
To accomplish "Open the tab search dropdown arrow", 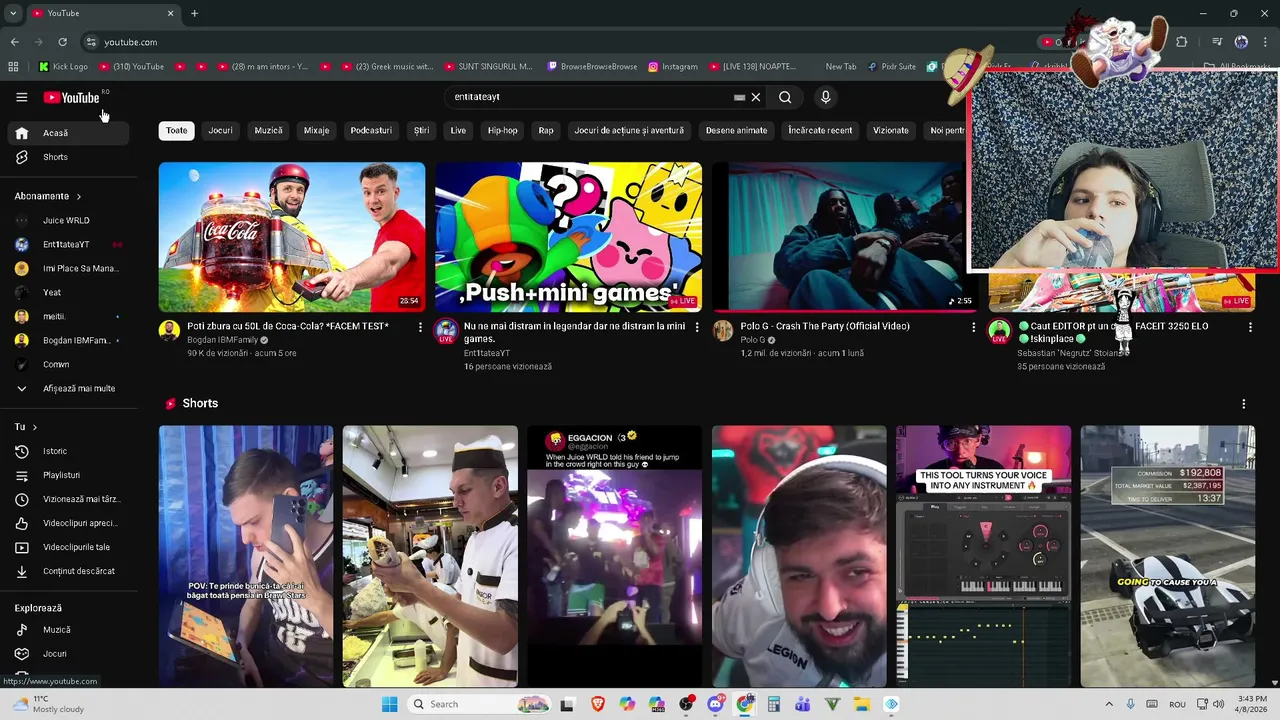I will 12,13.
